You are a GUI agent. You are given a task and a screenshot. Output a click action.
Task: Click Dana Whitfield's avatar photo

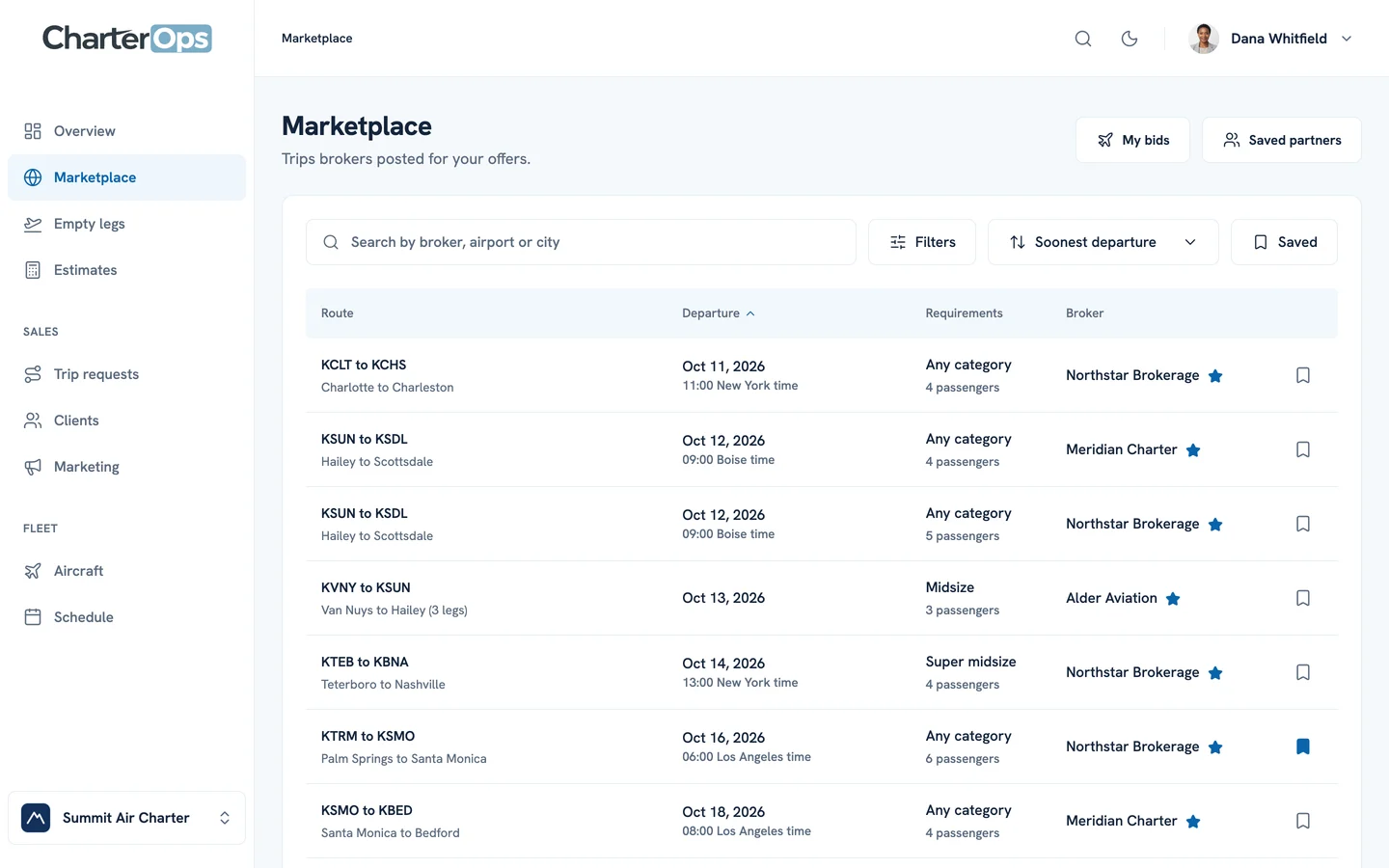1204,39
